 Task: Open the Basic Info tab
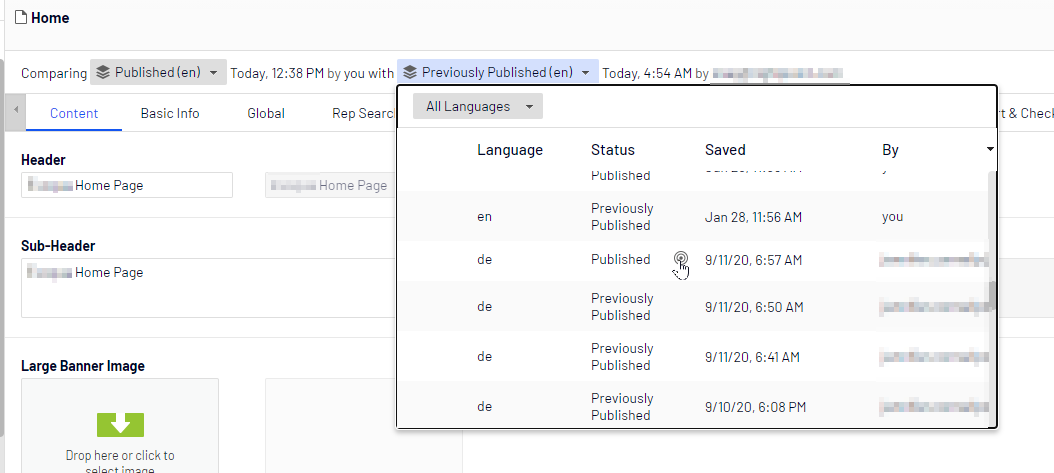(x=170, y=113)
